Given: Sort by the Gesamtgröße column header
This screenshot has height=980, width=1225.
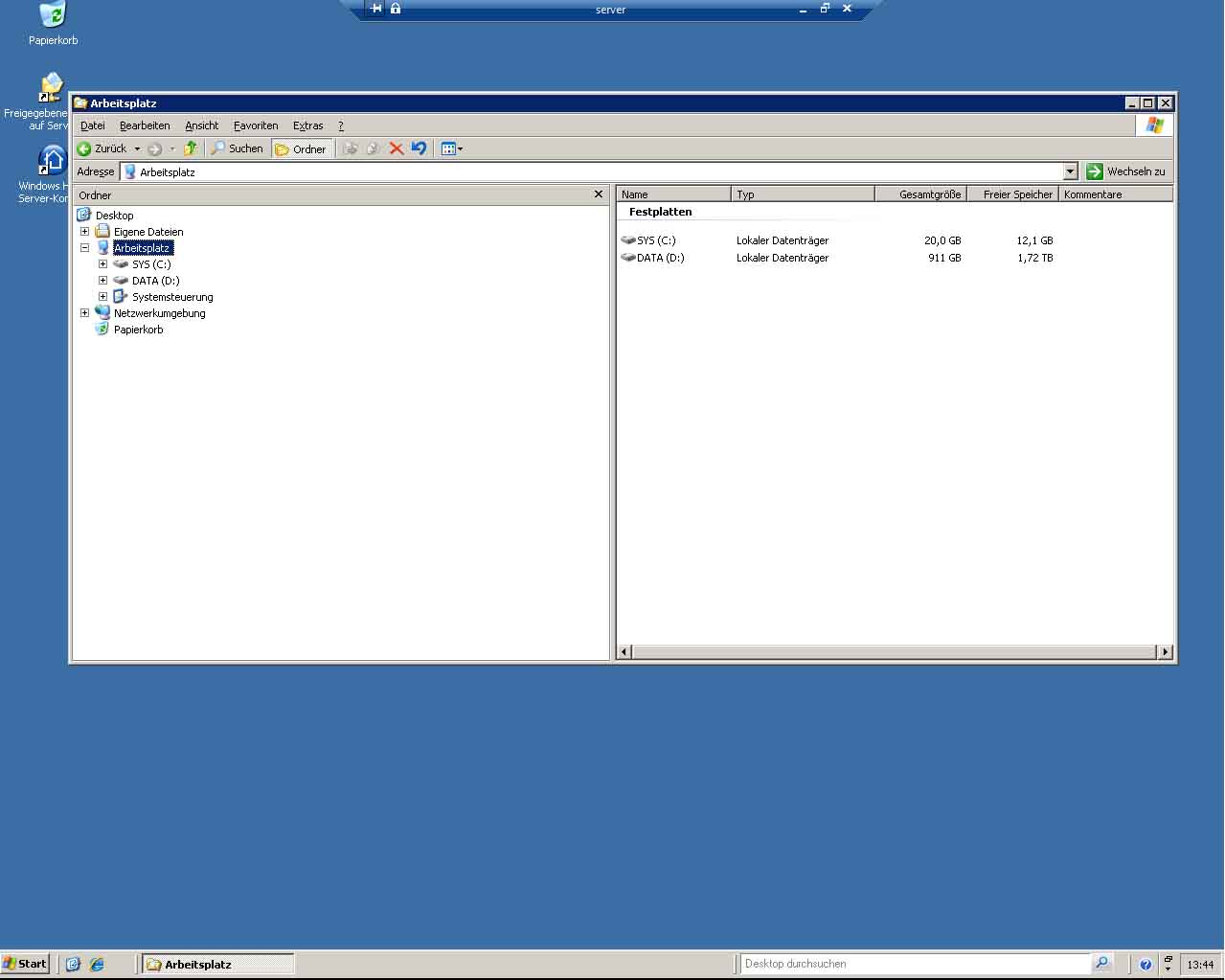Looking at the screenshot, I should (920, 194).
